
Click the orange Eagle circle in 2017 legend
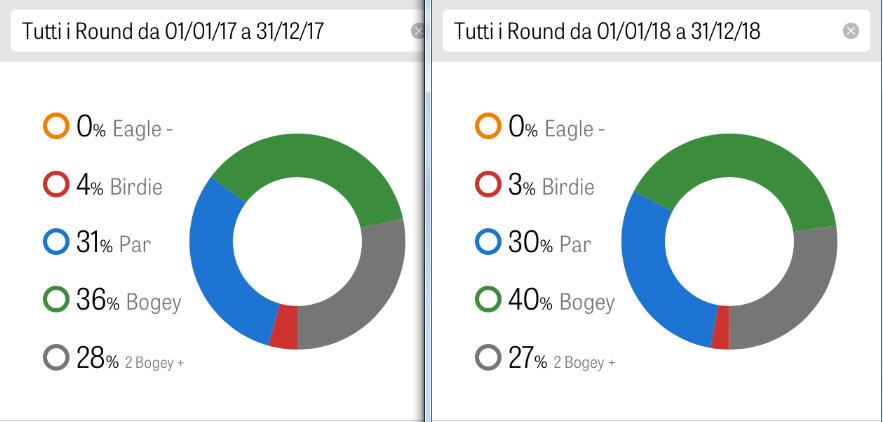tap(57, 127)
